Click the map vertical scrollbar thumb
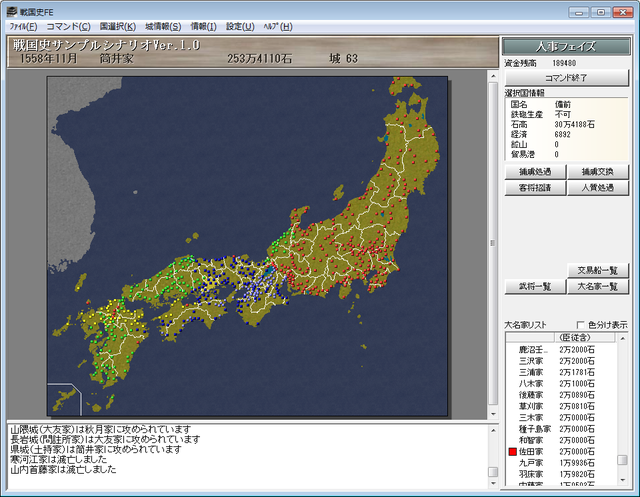 coord(493,244)
